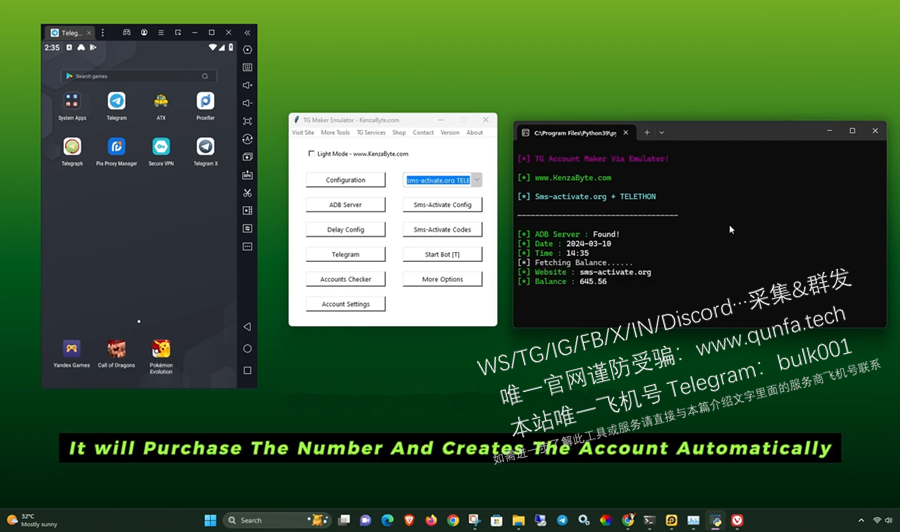Click the Android back triangle in the emulator
Image resolution: width=900 pixels, height=532 pixels.
pyautogui.click(x=247, y=327)
